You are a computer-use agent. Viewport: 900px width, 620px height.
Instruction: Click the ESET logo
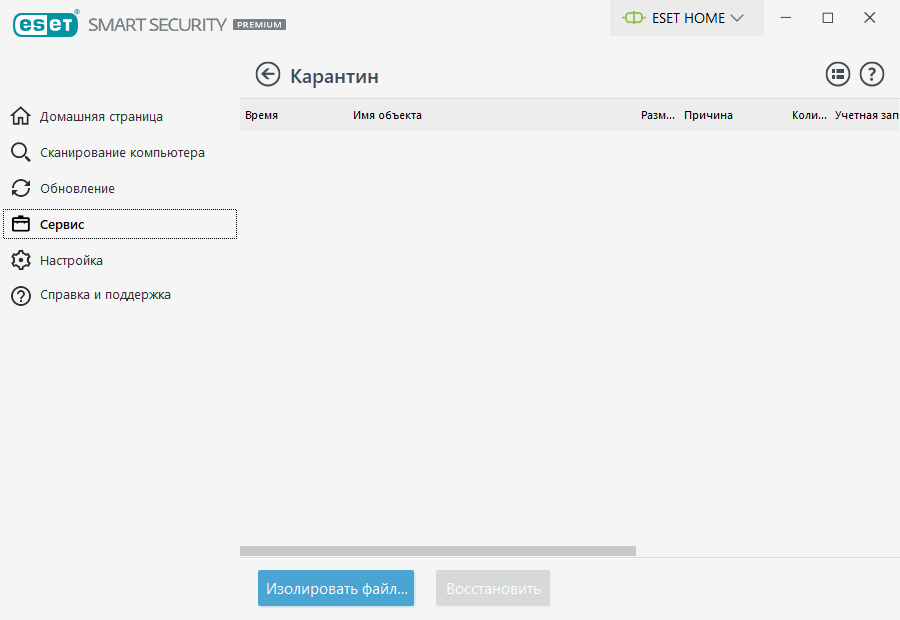[x=46, y=24]
